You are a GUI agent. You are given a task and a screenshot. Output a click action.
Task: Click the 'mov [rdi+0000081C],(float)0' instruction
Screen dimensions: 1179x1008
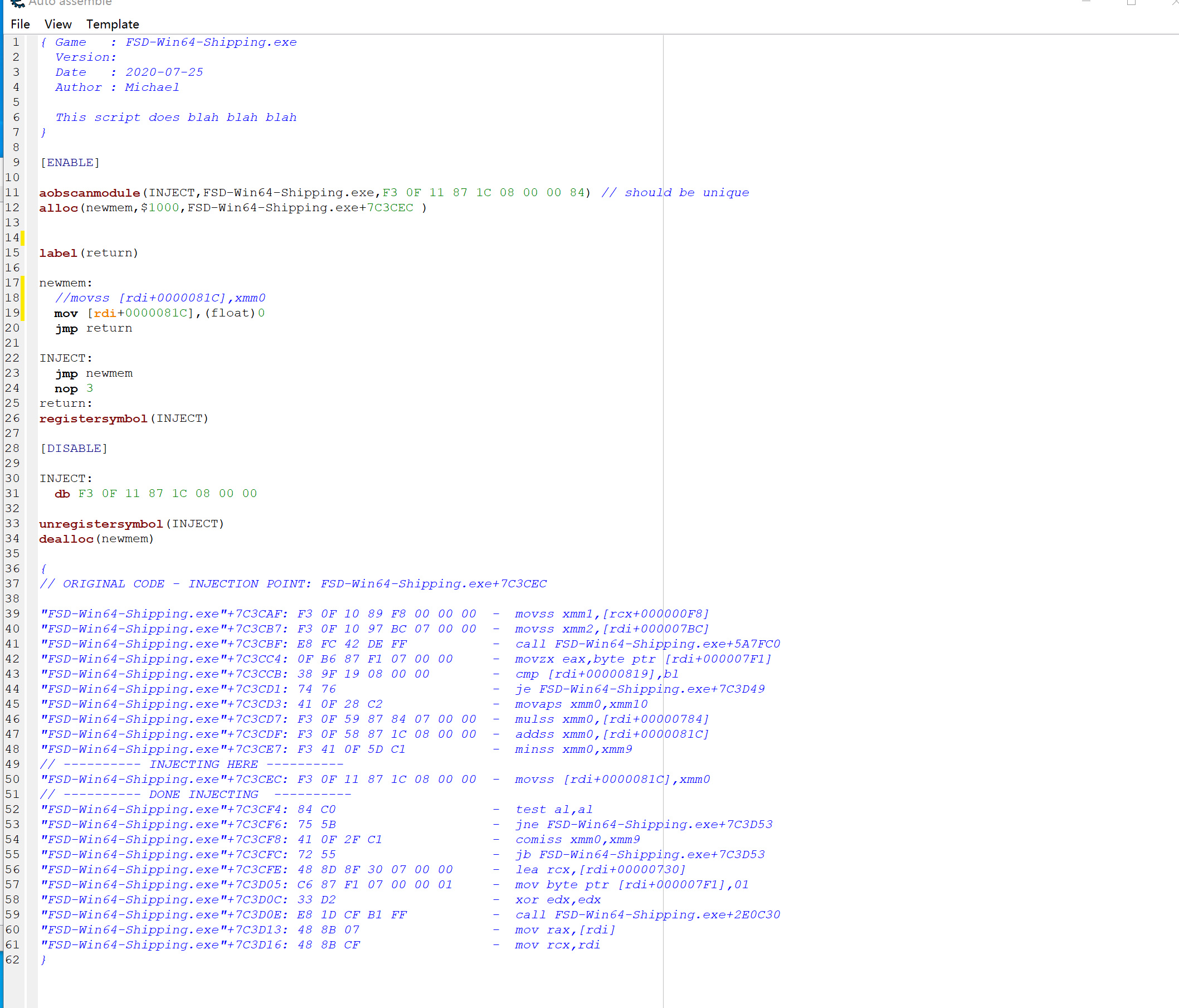159,313
